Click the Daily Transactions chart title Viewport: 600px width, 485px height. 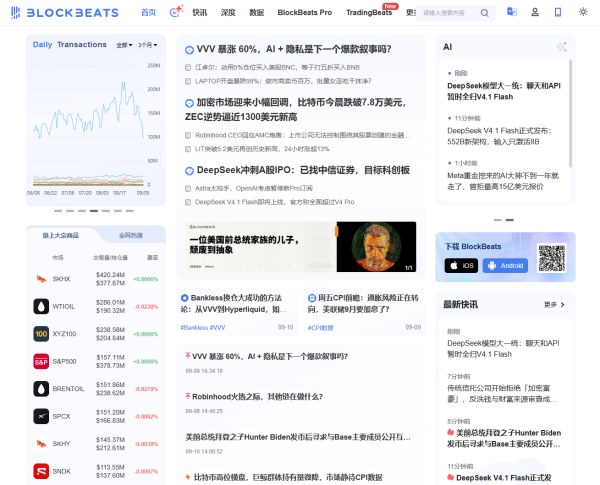pos(70,45)
